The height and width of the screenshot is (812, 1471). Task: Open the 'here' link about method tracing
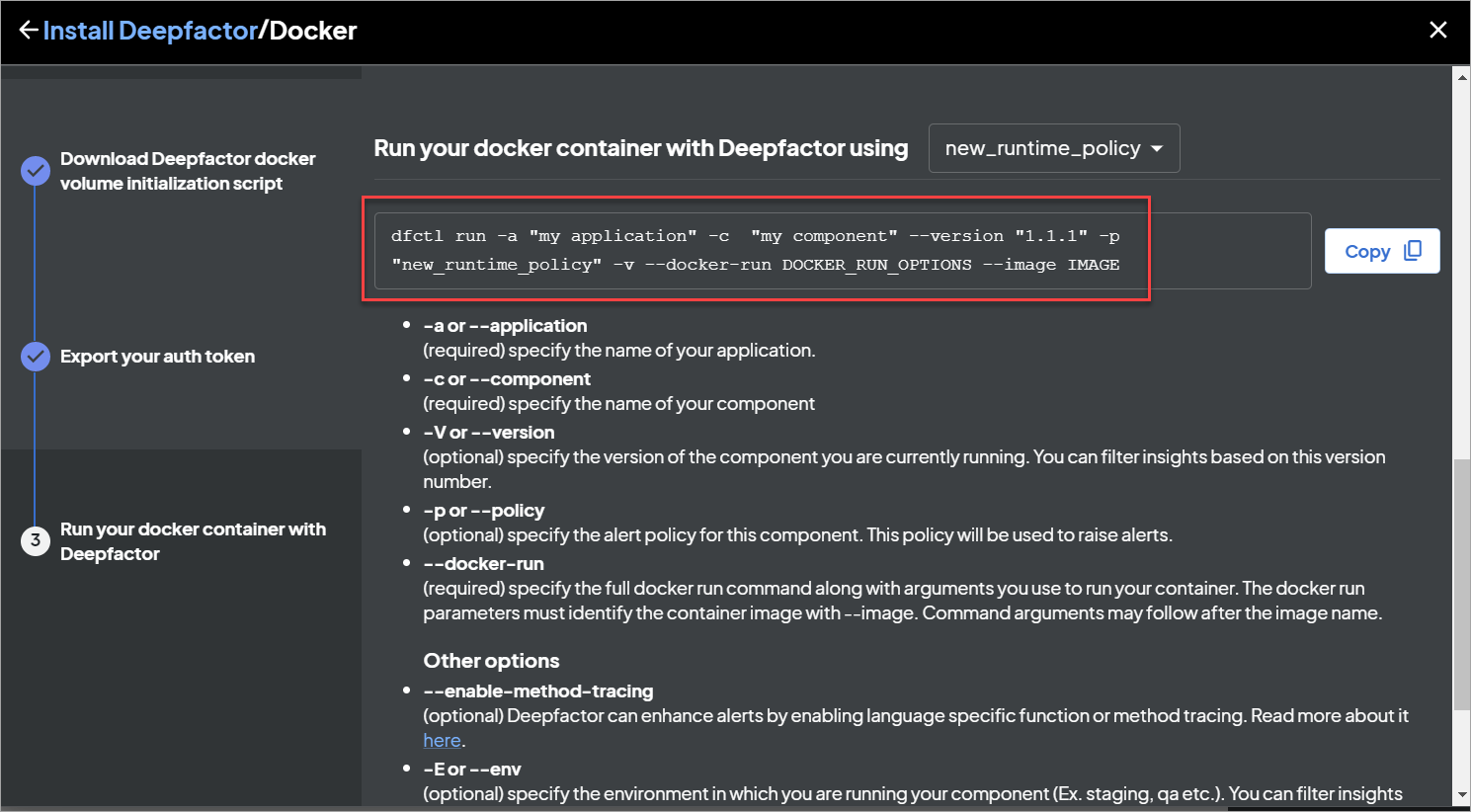pyautogui.click(x=442, y=741)
